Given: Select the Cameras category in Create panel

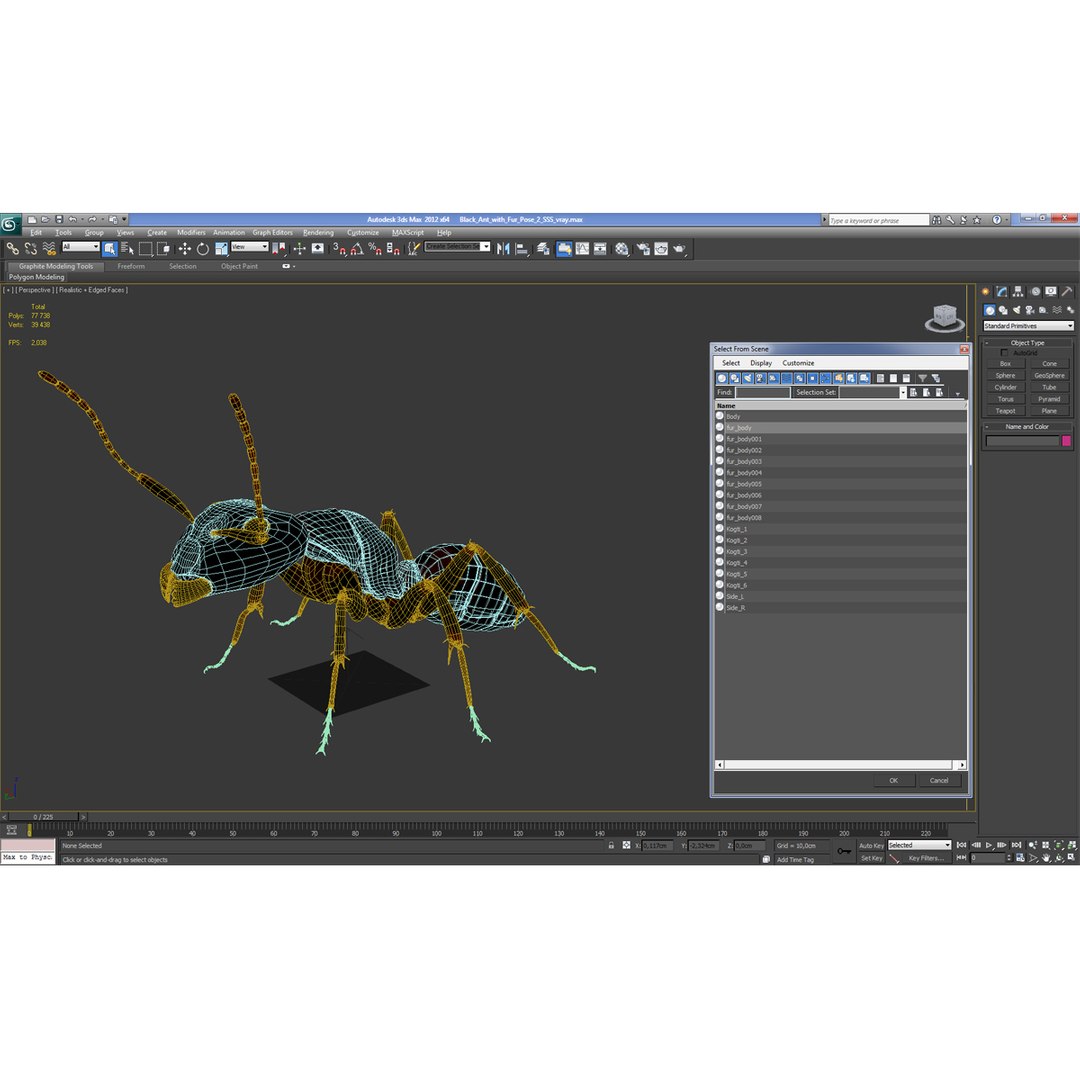Looking at the screenshot, I should pos(1030,310).
